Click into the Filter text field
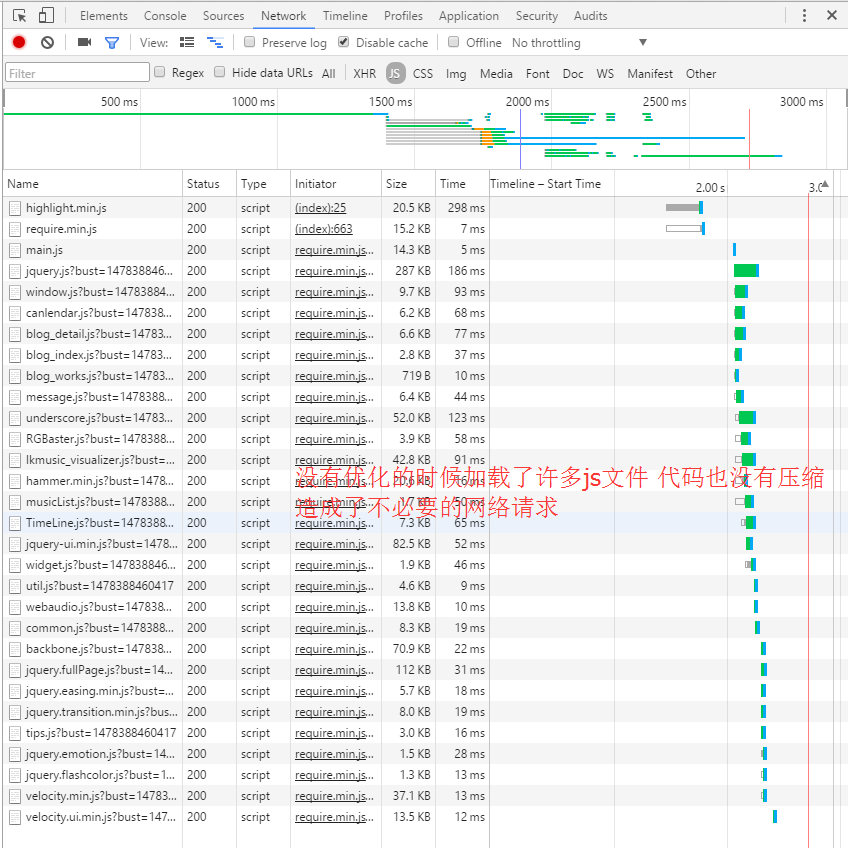Viewport: 848px width, 848px height. pyautogui.click(x=77, y=73)
